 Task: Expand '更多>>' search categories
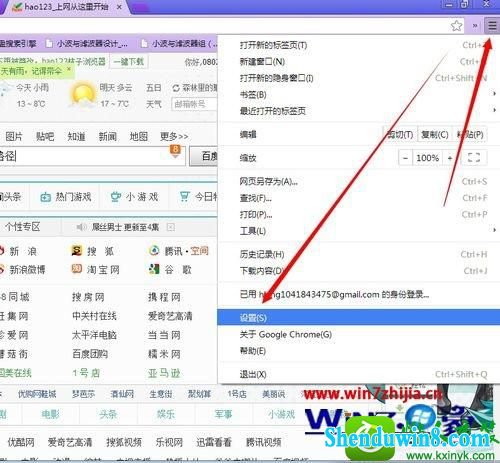coord(174,136)
